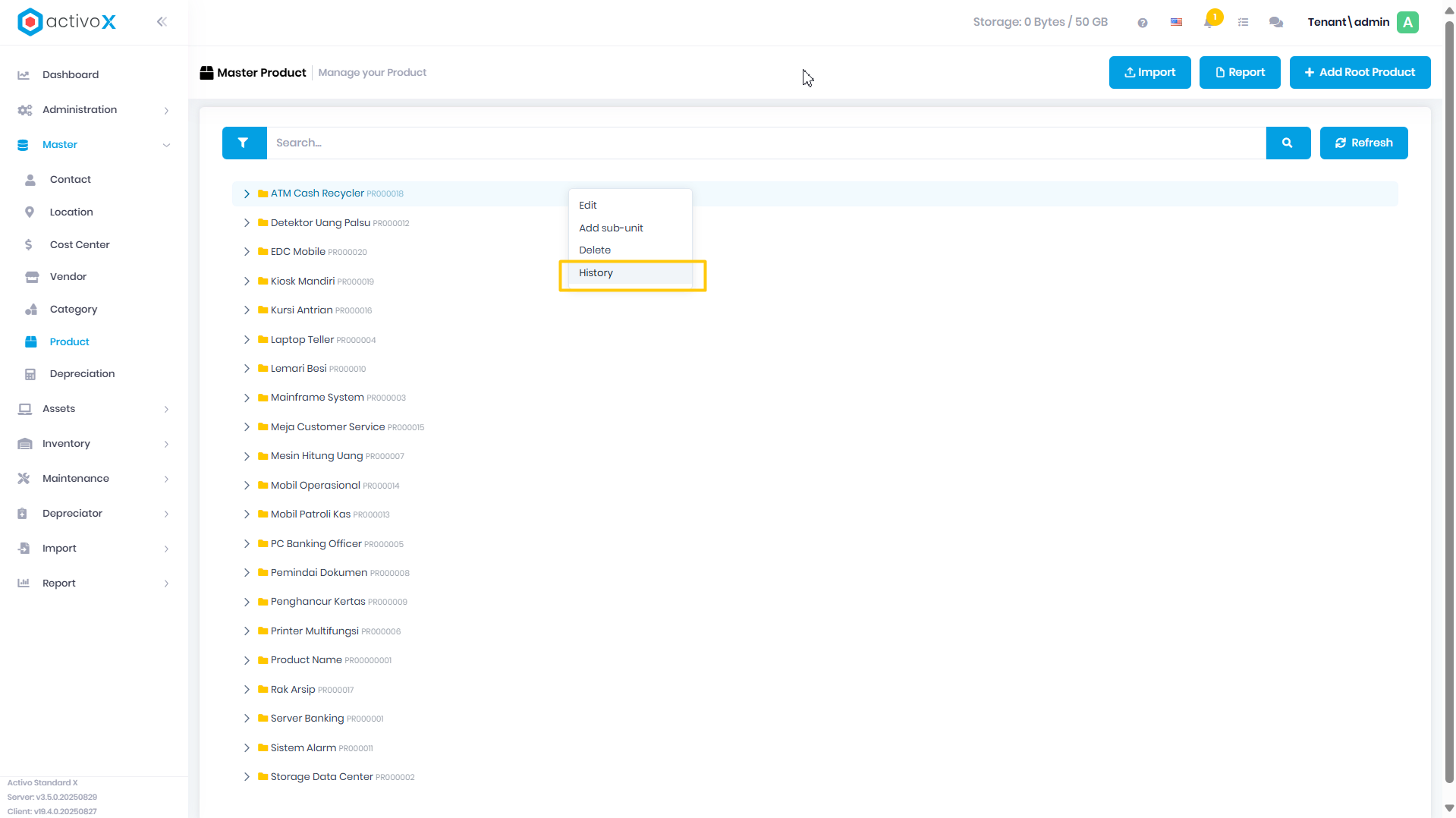Image resolution: width=1456 pixels, height=818 pixels.
Task: Click the Report button in header
Action: tap(1240, 72)
